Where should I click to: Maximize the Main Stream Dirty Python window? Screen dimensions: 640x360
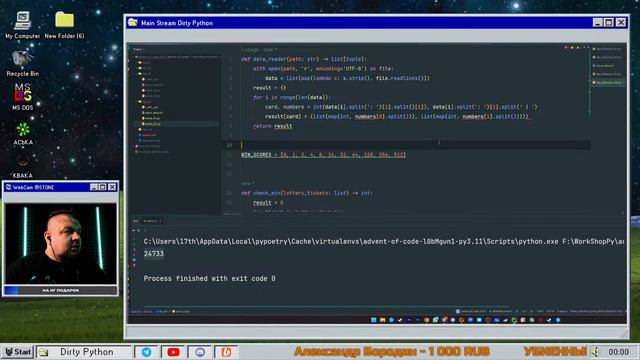coord(609,22)
